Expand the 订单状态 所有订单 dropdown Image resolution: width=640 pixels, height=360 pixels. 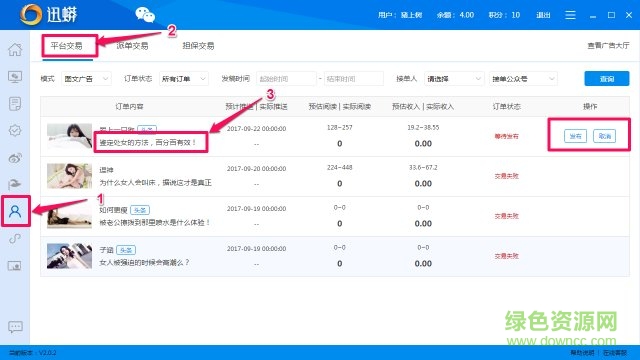[184, 79]
